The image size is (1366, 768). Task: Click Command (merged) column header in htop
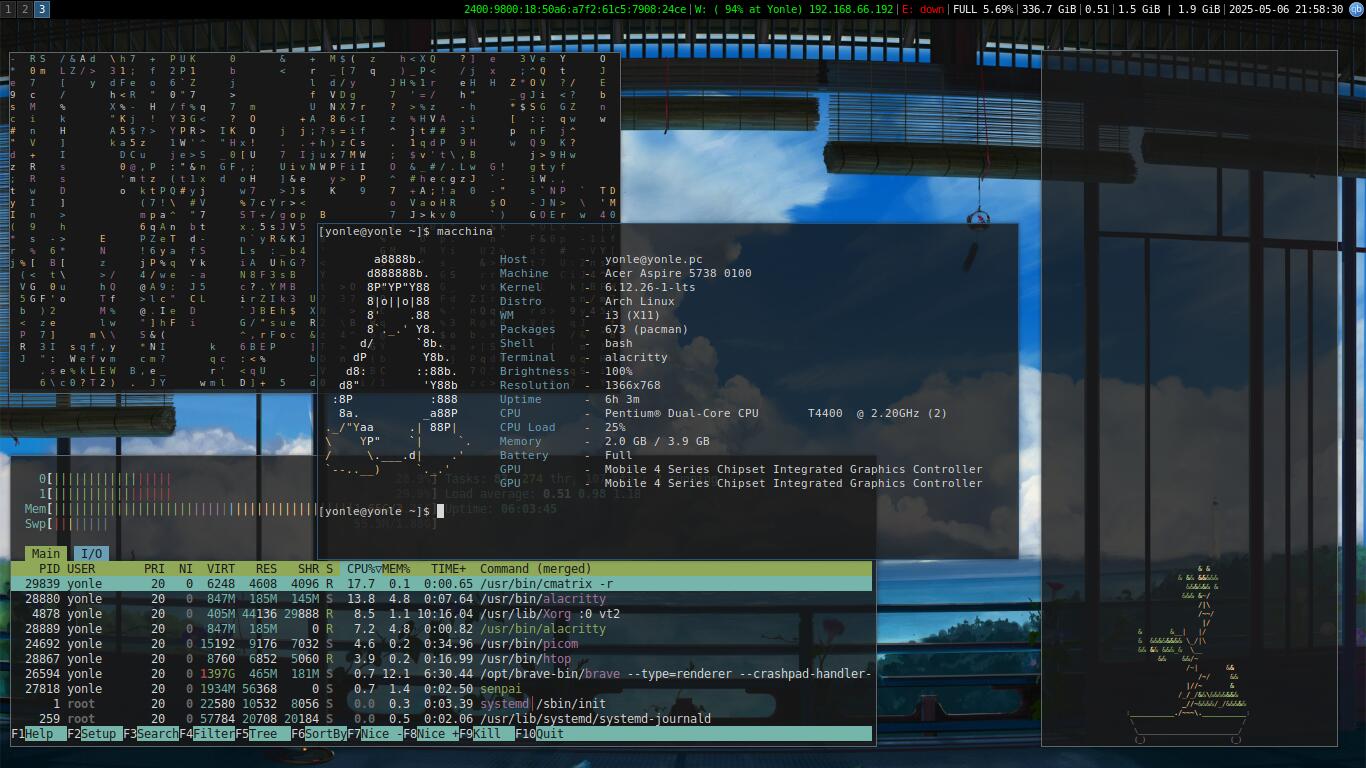point(536,569)
